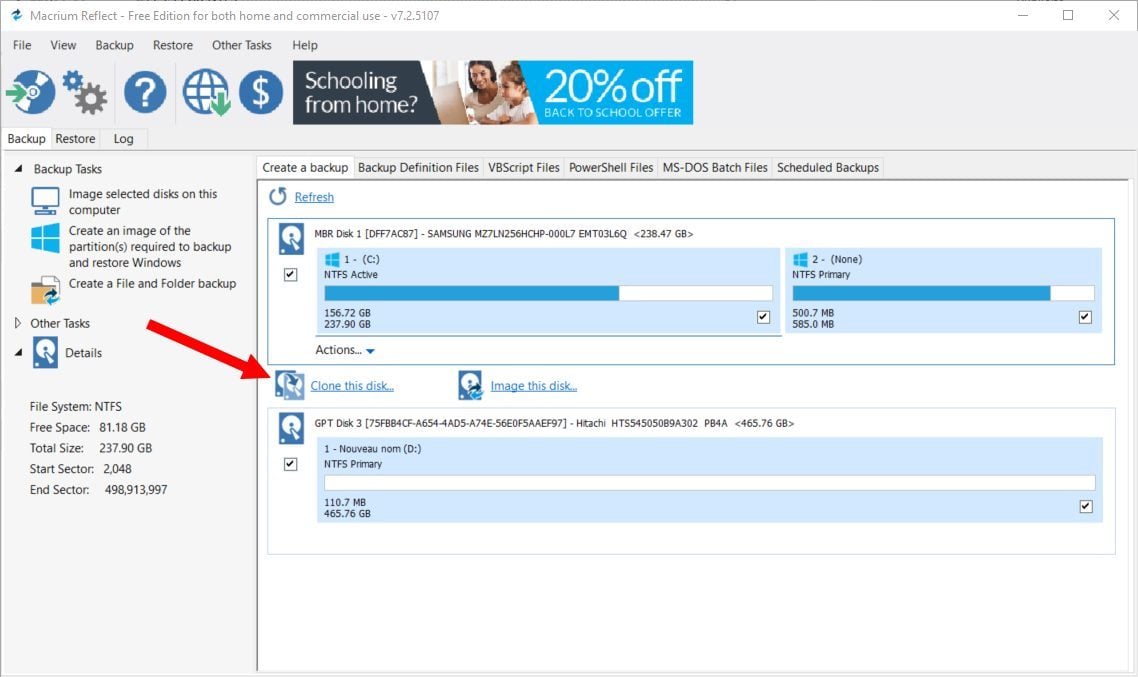Switch to the Log tab
The image size is (1138, 677).
(x=123, y=139)
